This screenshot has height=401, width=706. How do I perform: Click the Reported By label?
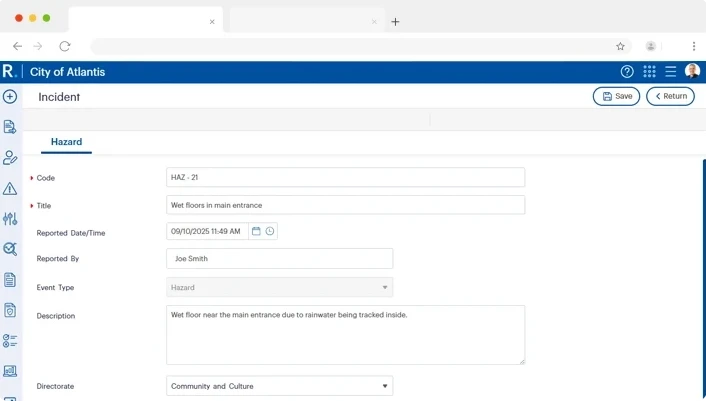(x=58, y=259)
